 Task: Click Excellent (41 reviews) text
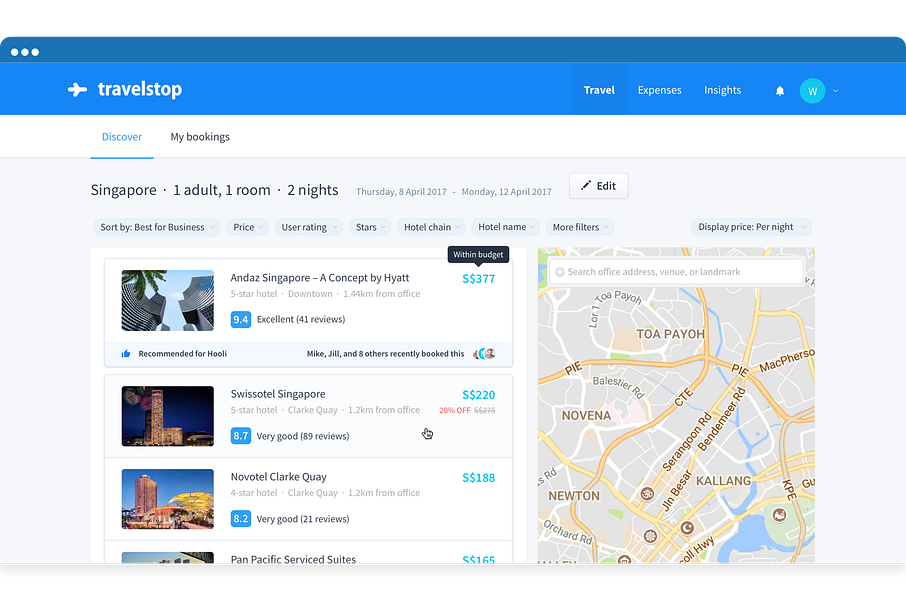click(x=300, y=319)
